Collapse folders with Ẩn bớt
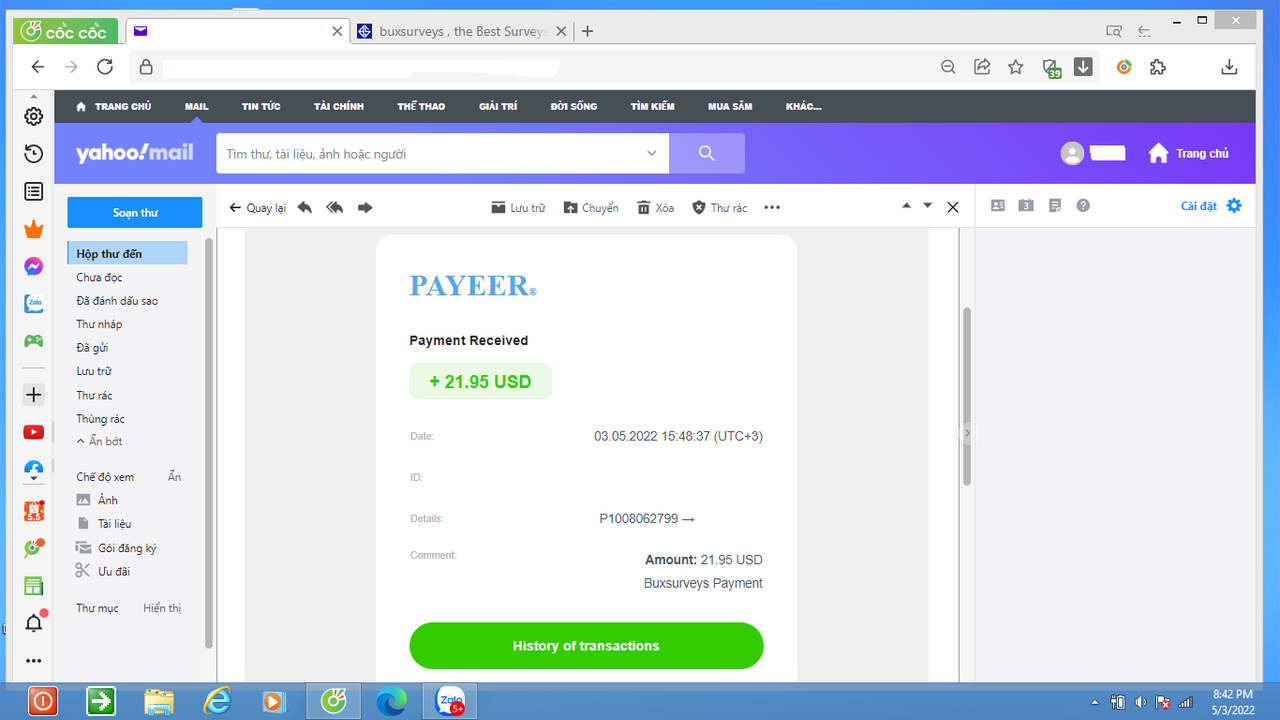This screenshot has height=720, width=1280. pyautogui.click(x=99, y=441)
